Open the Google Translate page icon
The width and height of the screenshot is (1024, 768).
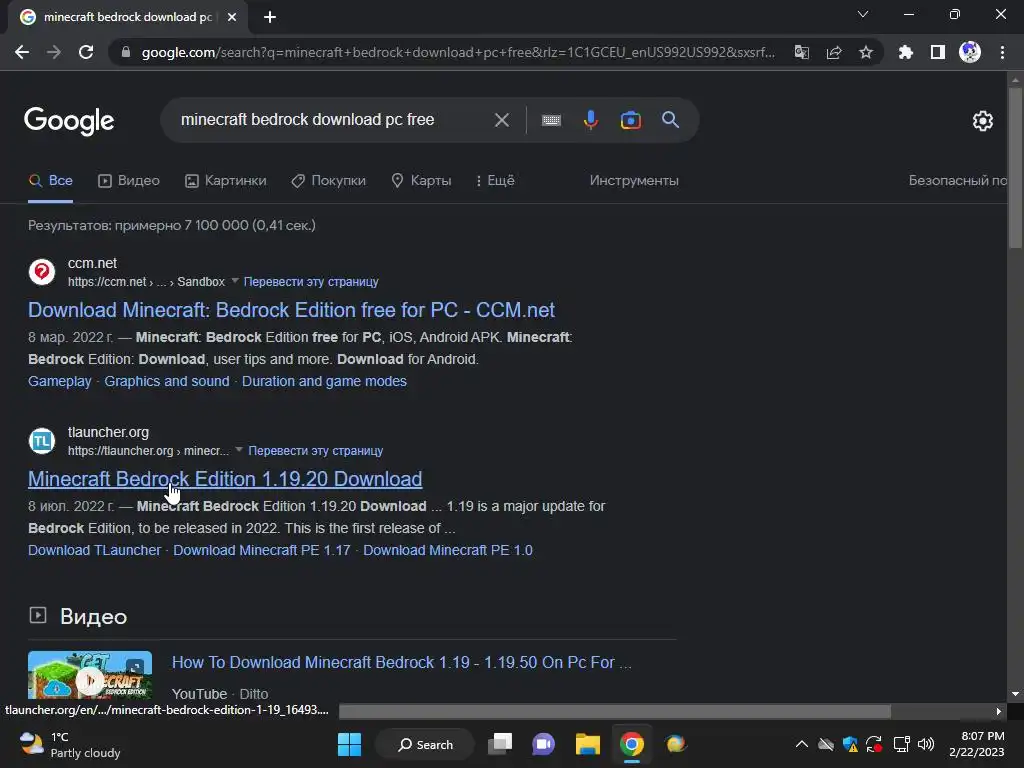tap(802, 52)
